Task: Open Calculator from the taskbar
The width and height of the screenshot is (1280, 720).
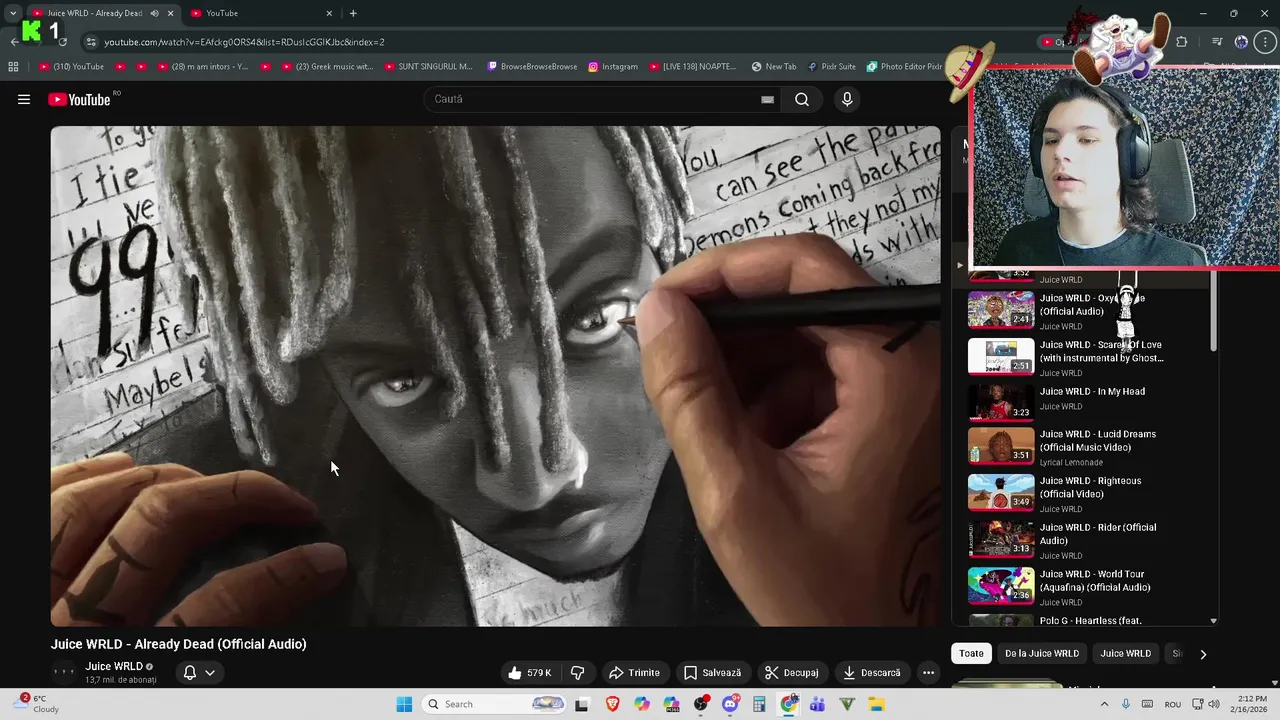Action: 759,704
